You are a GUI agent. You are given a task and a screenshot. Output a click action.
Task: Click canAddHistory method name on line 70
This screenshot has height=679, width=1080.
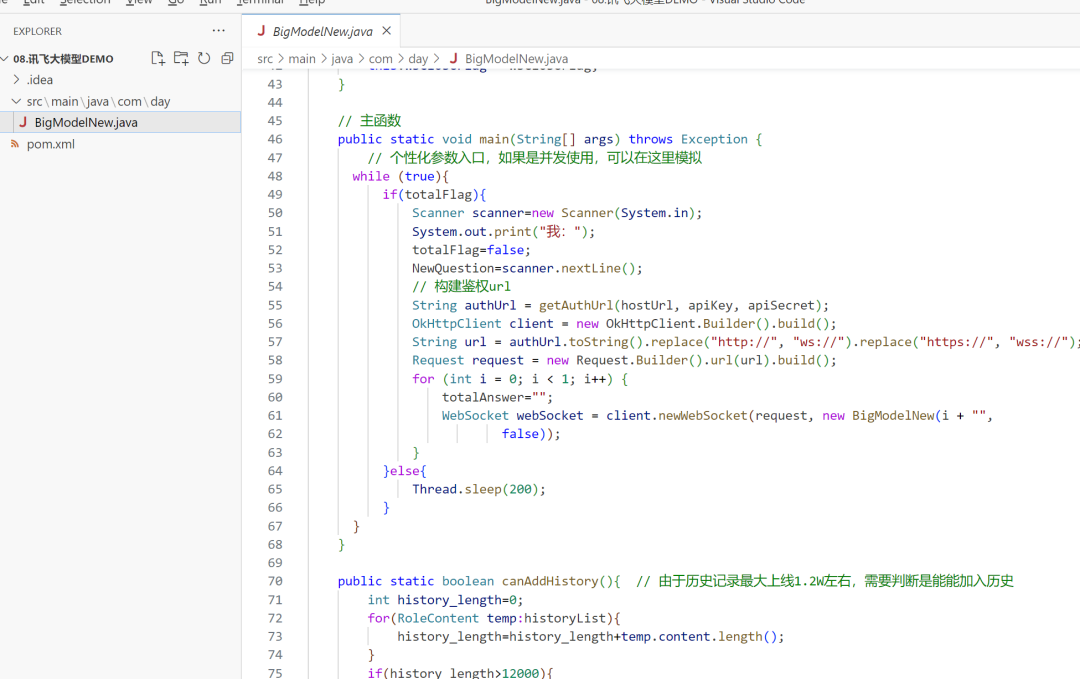point(550,581)
